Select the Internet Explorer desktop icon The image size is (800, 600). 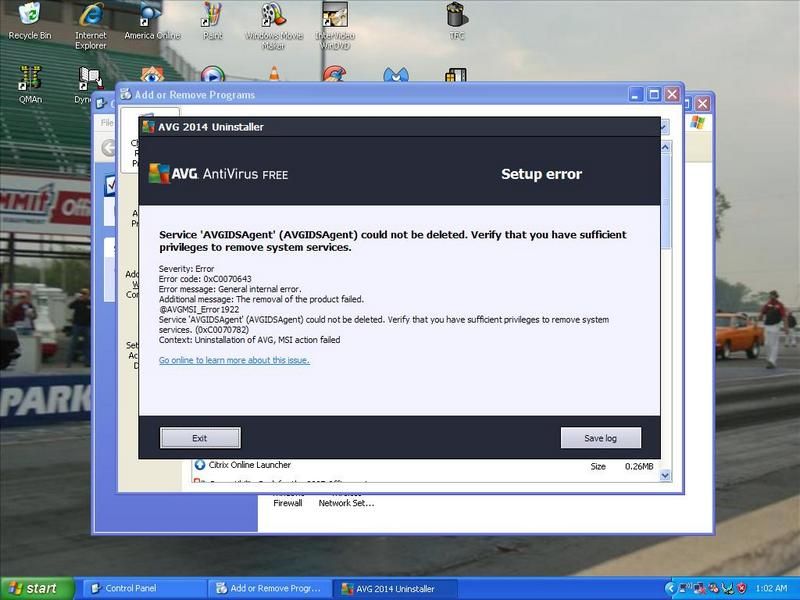[91, 26]
